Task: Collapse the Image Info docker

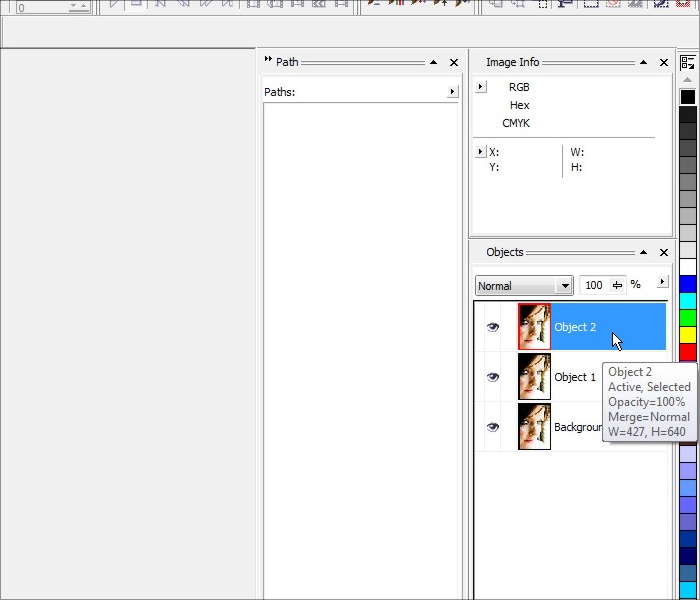Action: click(x=643, y=62)
